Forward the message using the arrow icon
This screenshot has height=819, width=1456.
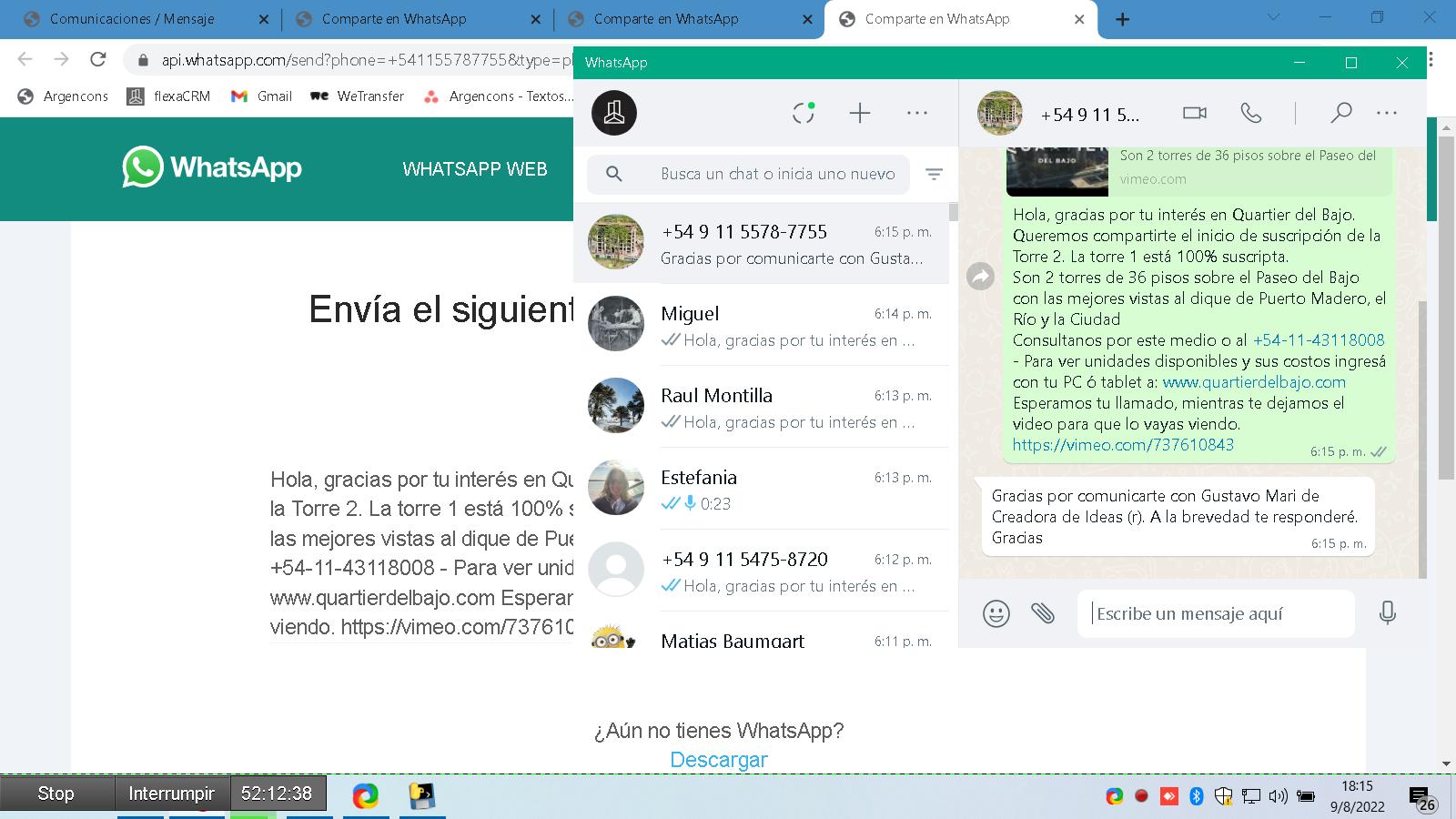980,276
